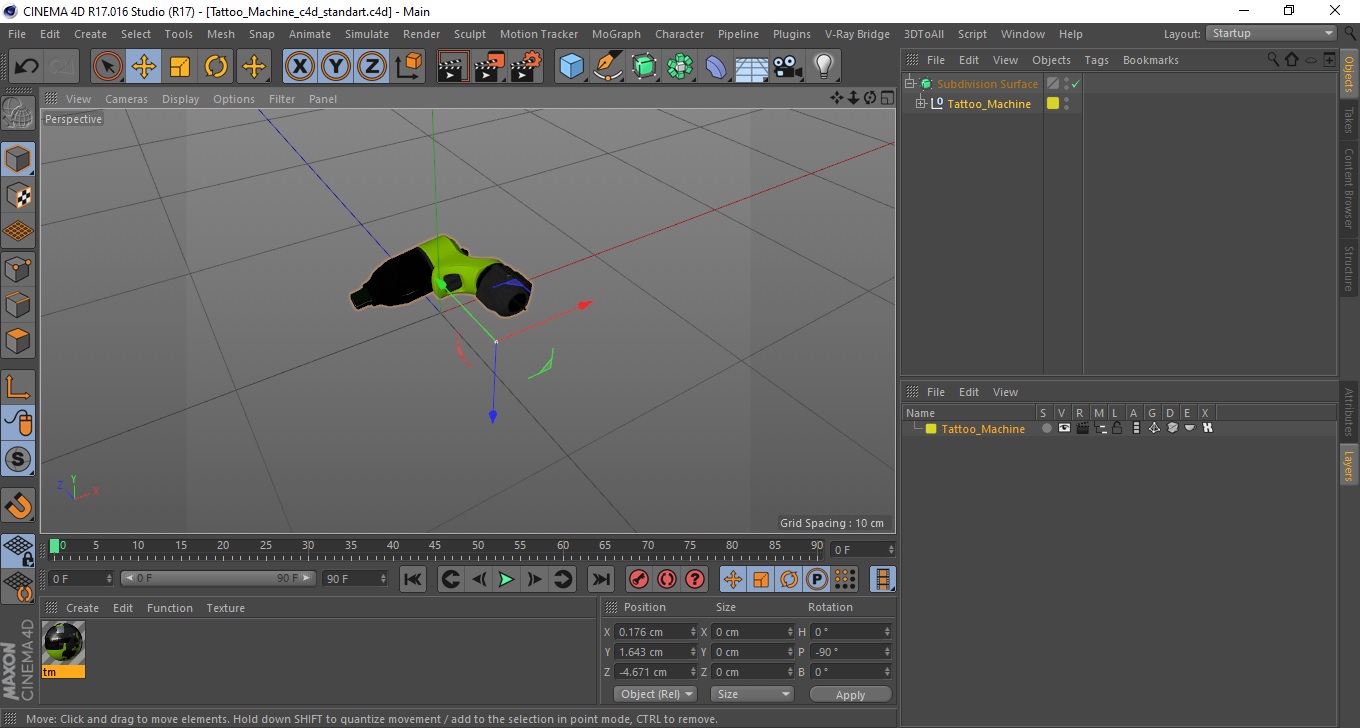Switch the coordinate system icon
Viewport: 1360px width, 728px height.
409,67
